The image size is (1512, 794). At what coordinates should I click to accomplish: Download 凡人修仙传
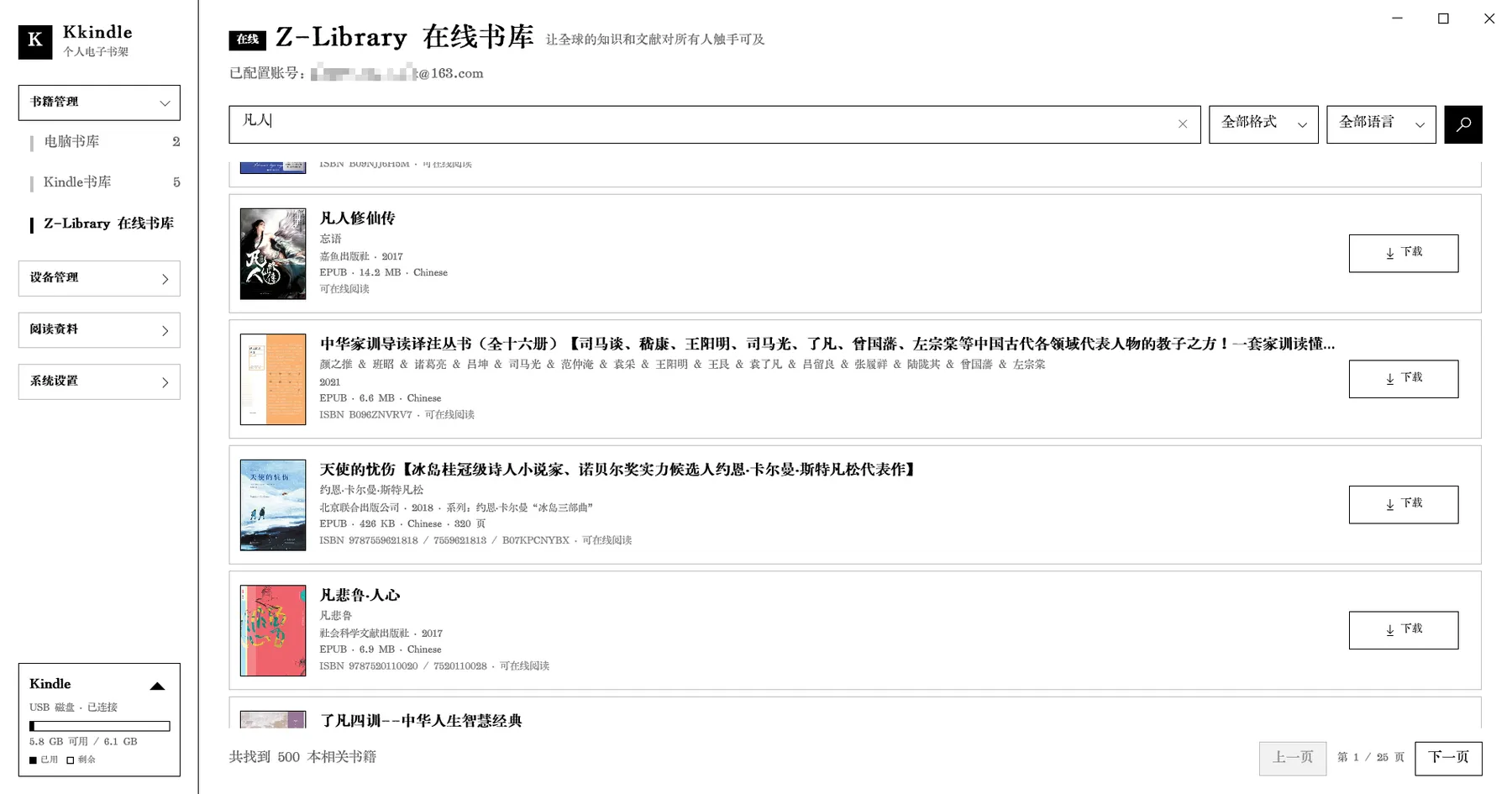point(1404,253)
